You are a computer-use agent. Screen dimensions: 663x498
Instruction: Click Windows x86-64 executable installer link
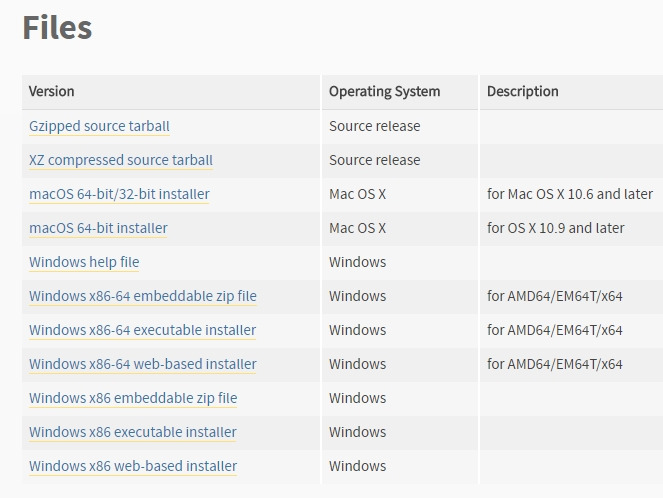tap(142, 330)
